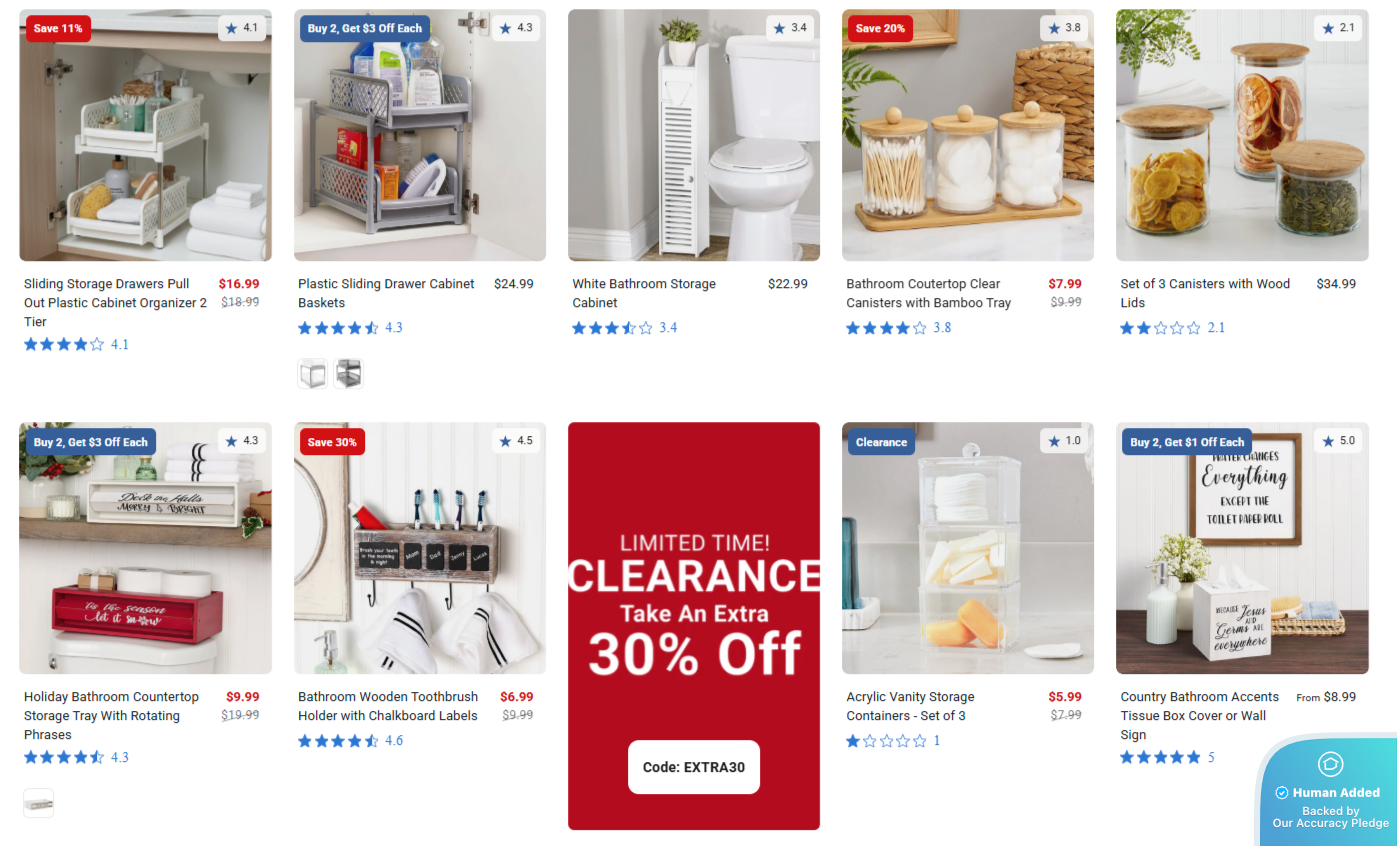Open Bathroom Wooden Toothbrush Holder with Chalkboard Labels

click(x=388, y=706)
